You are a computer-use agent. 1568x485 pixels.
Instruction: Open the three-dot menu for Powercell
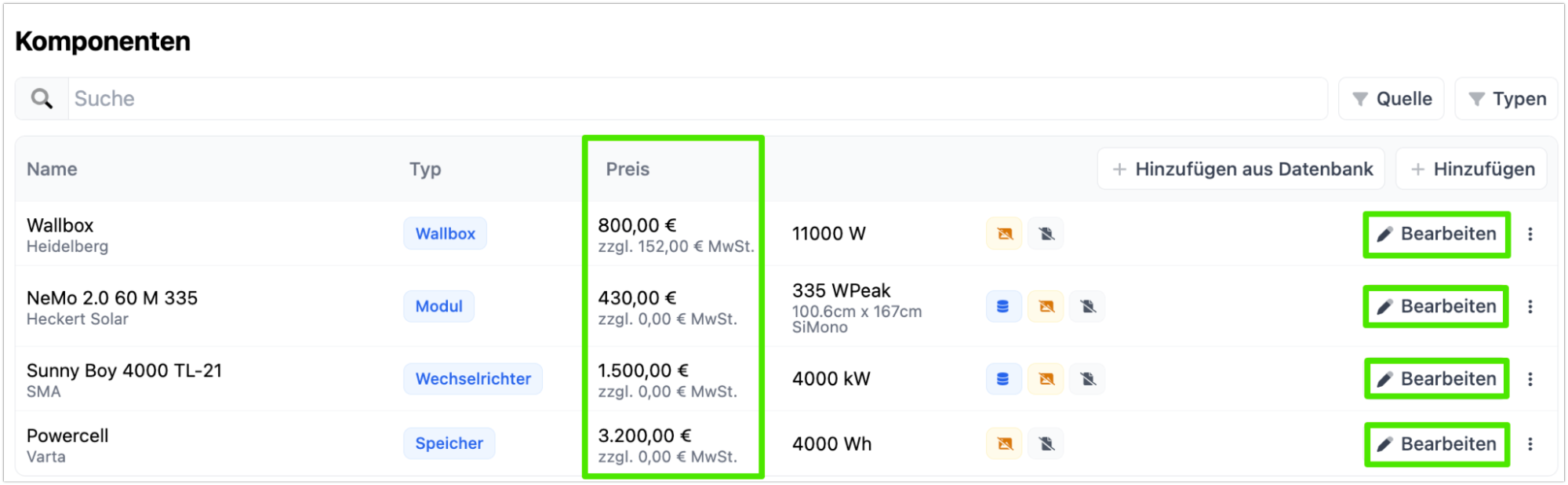point(1530,444)
